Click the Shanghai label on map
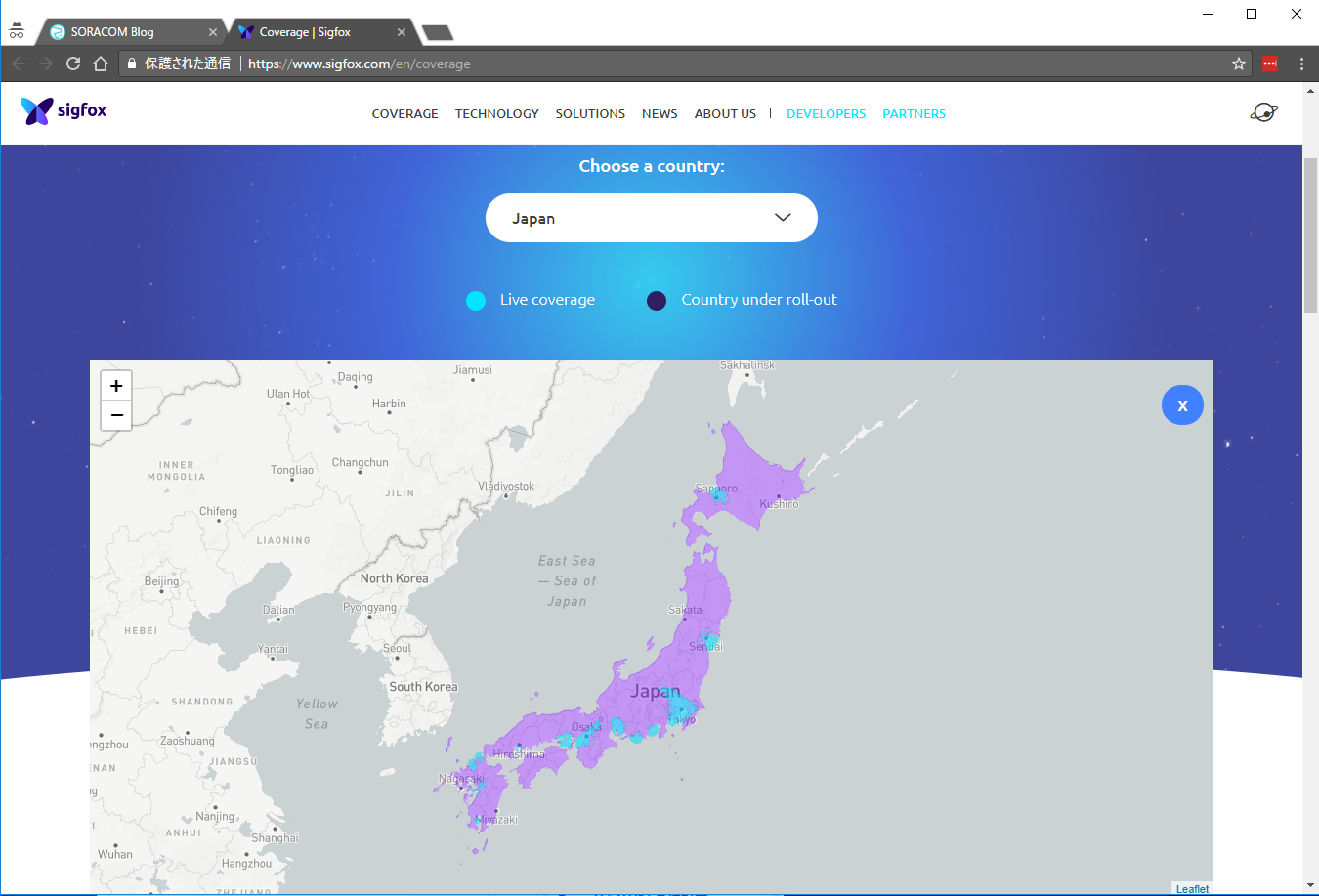 coord(275,838)
